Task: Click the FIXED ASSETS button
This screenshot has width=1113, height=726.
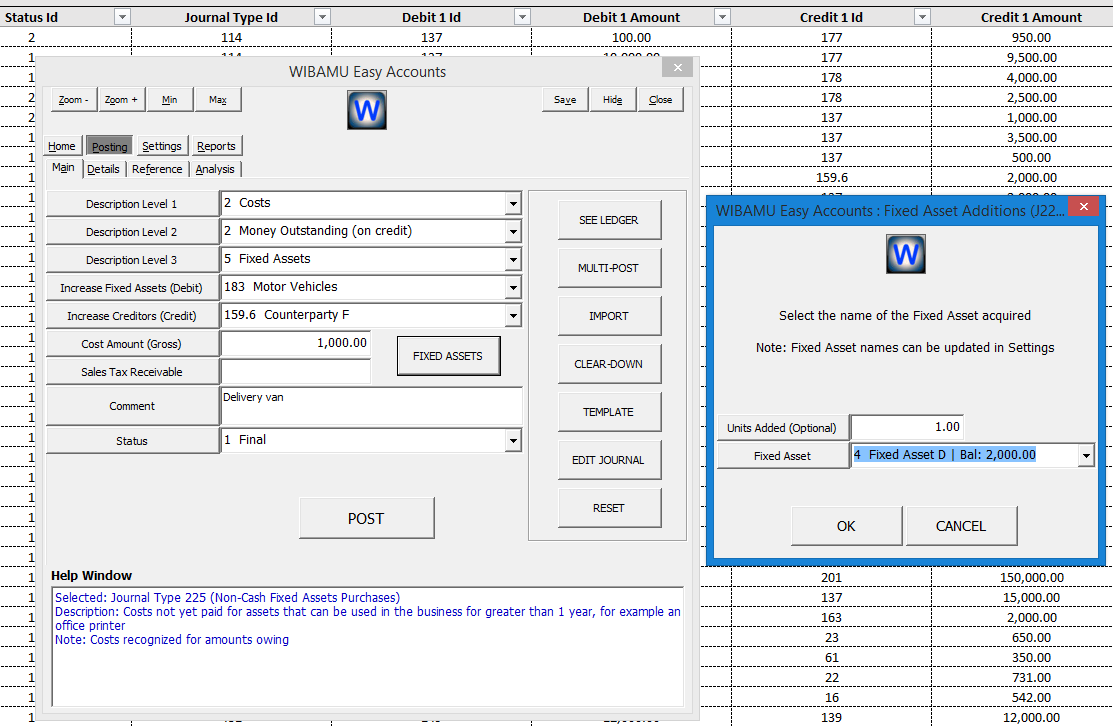Action: [x=448, y=355]
